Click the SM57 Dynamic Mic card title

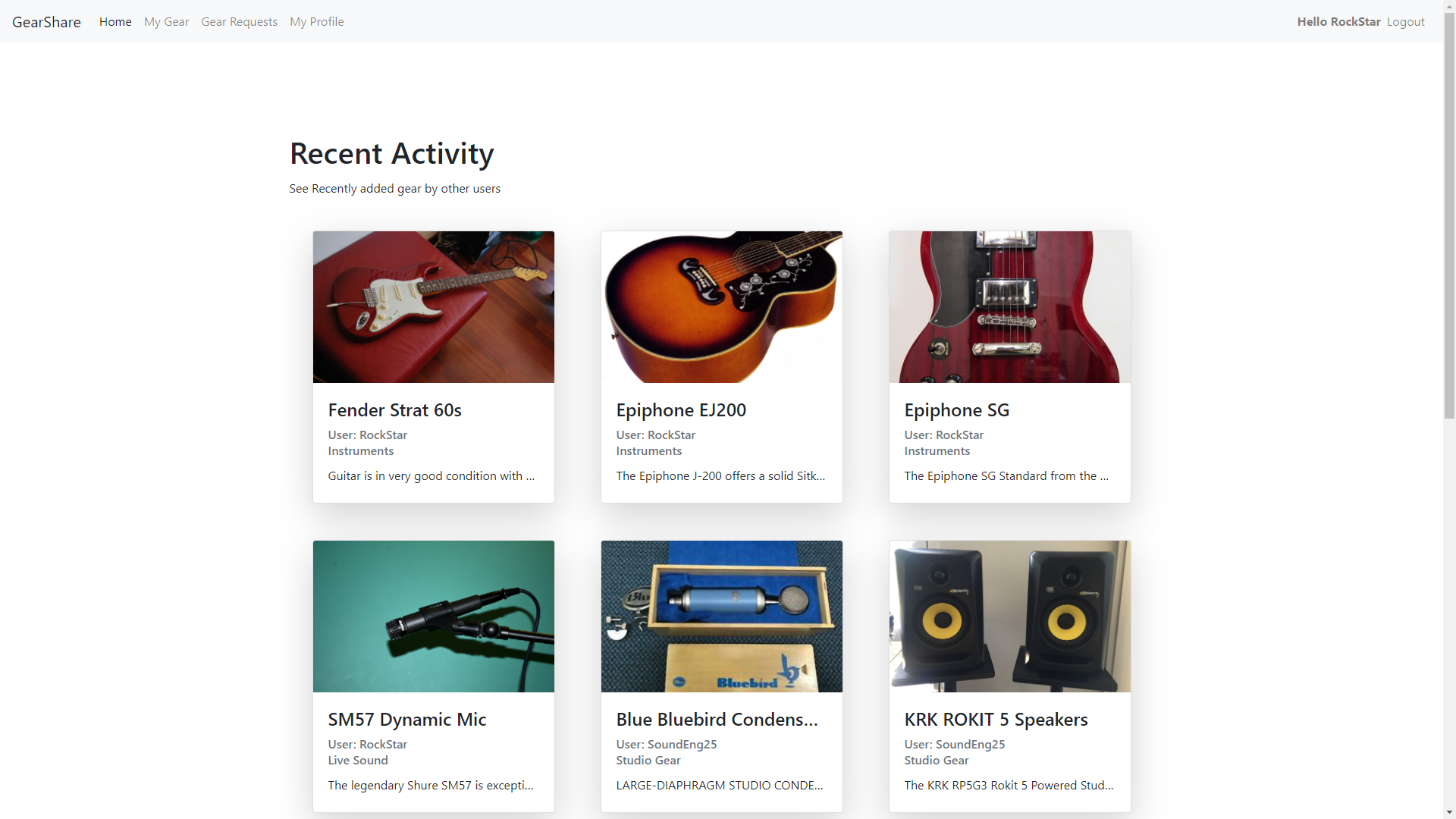[x=407, y=720]
